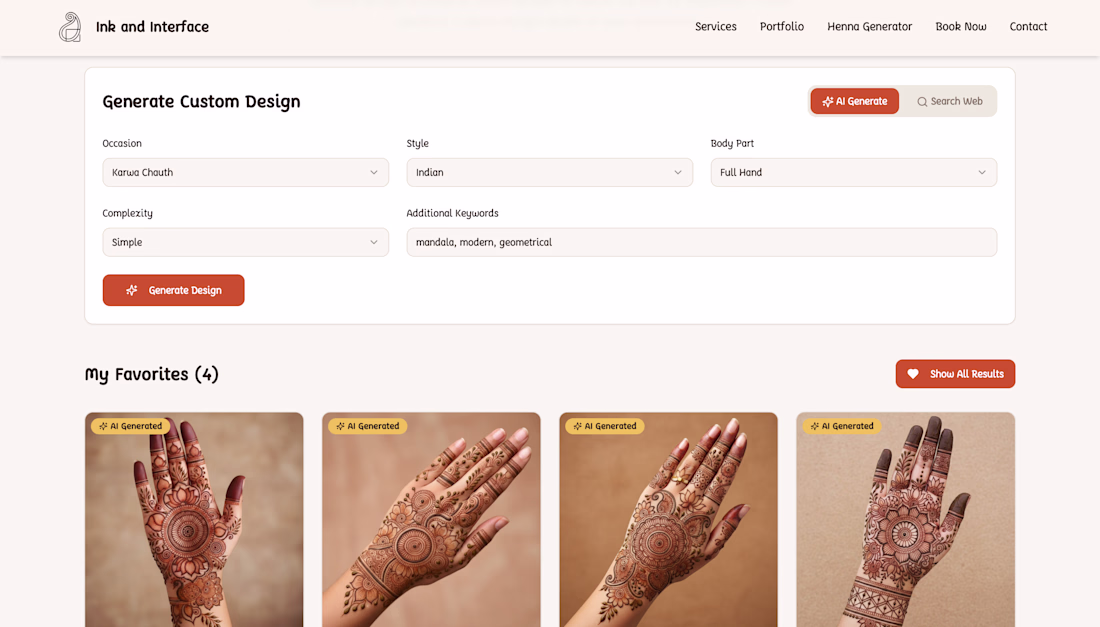Viewport: 1100px width, 627px height.
Task: Click the sparkle icon in AI Generate toggle
Action: [x=828, y=102]
